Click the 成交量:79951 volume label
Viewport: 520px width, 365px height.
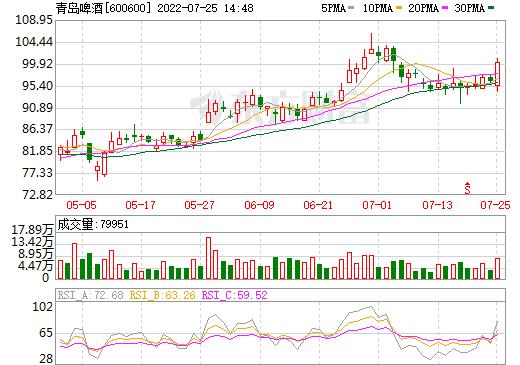click(93, 224)
